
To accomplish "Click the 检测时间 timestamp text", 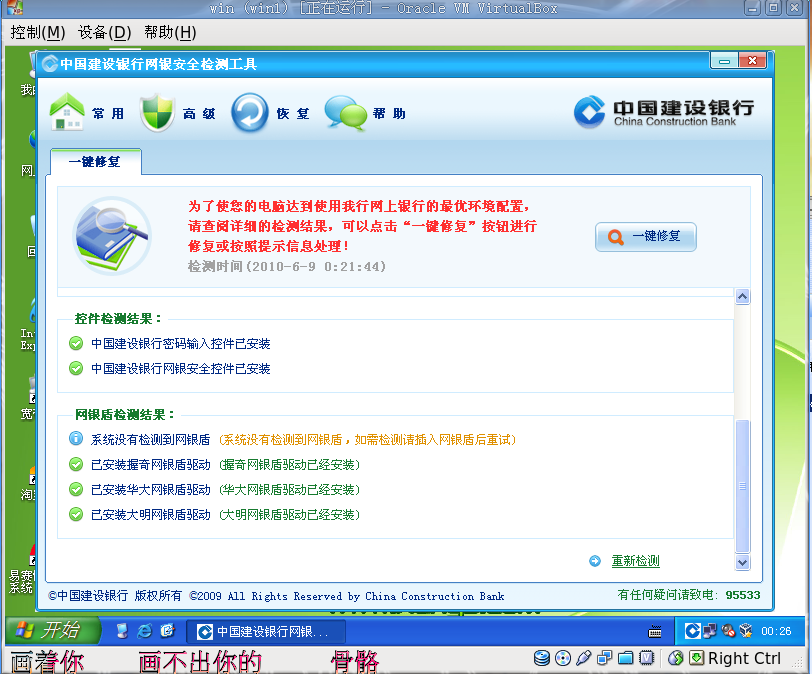I will 286,267.
